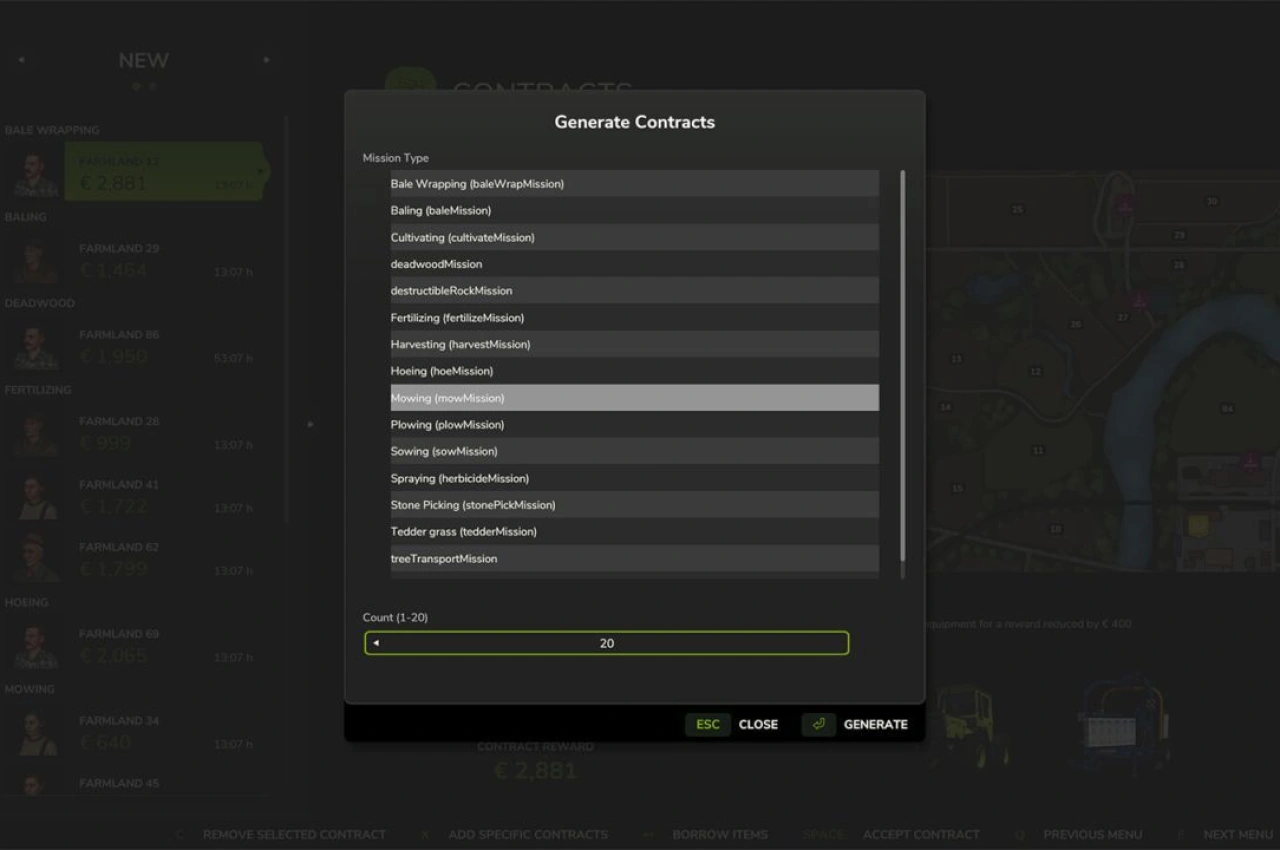1280x850 pixels.
Task: Click the Count value field showing 20
Action: pyautogui.click(x=607, y=643)
